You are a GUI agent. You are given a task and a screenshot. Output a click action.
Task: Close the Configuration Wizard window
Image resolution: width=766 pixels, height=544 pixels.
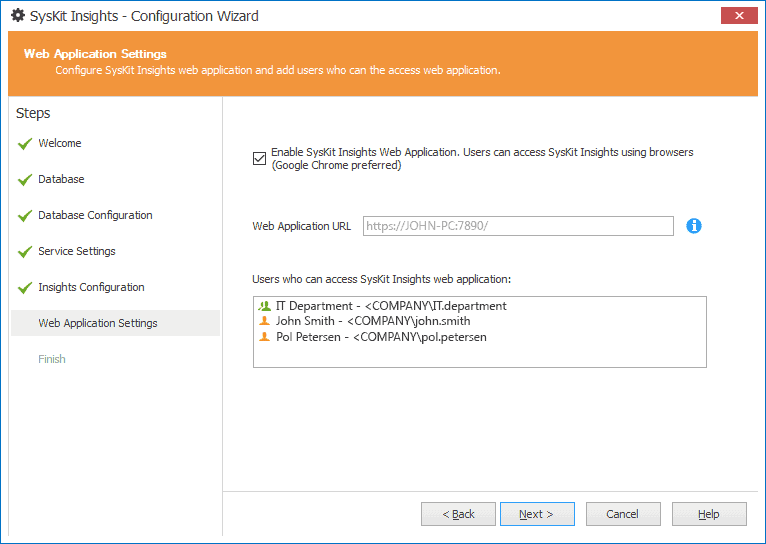tap(739, 16)
